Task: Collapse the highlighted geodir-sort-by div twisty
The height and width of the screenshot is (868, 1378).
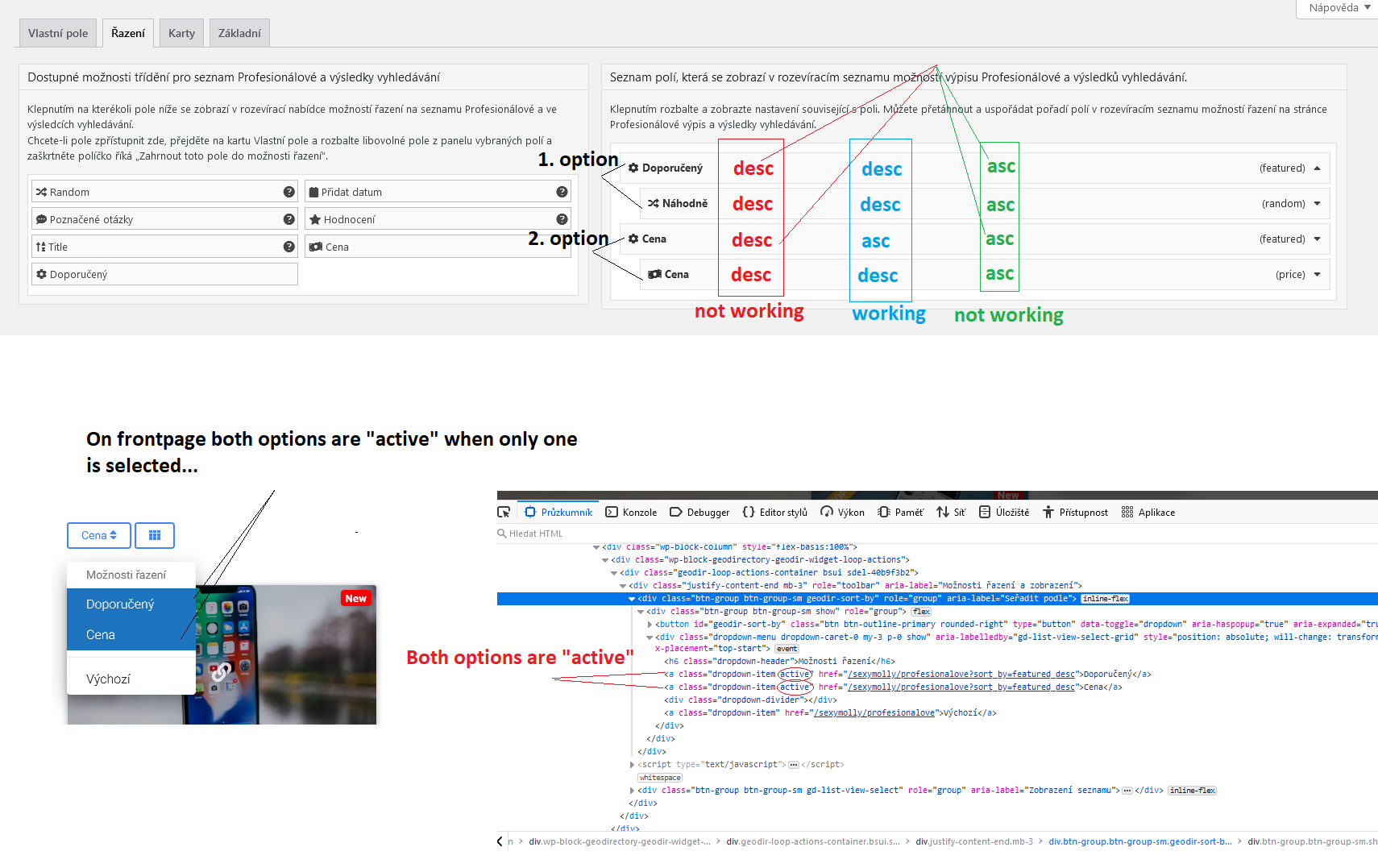Action: 632,599
